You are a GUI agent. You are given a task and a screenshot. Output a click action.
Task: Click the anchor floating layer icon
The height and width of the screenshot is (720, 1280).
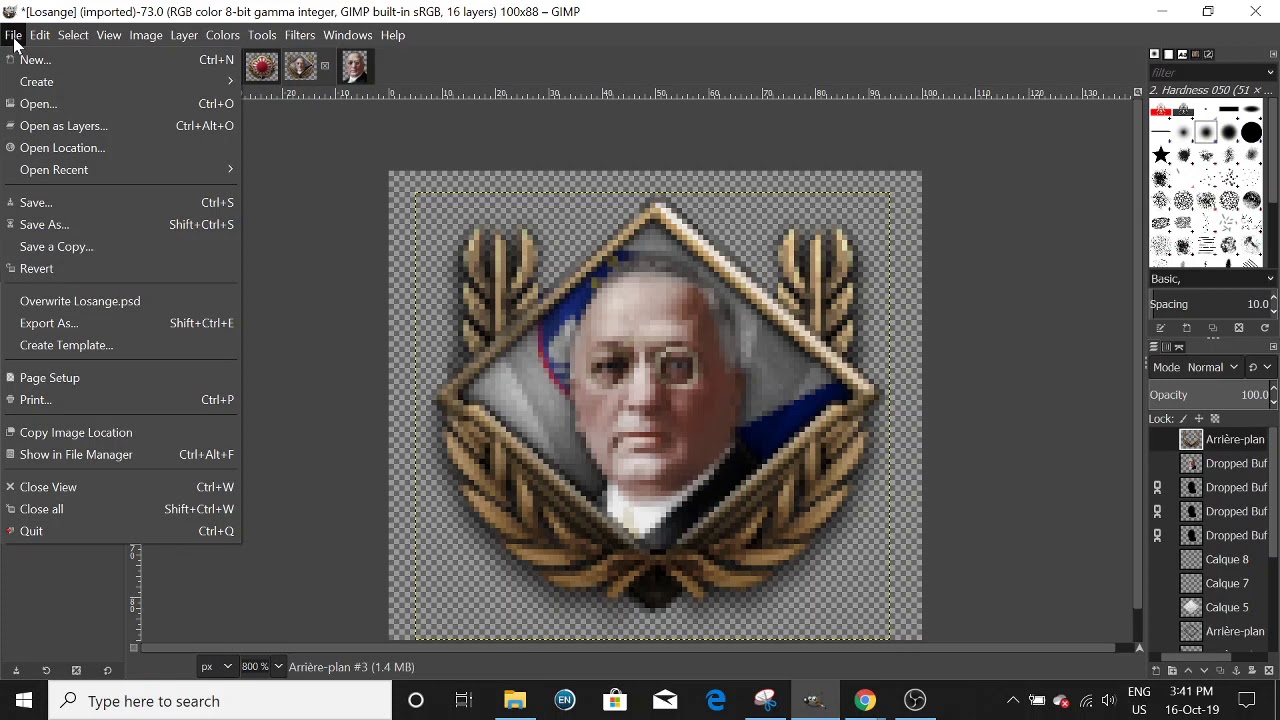pos(1237,671)
